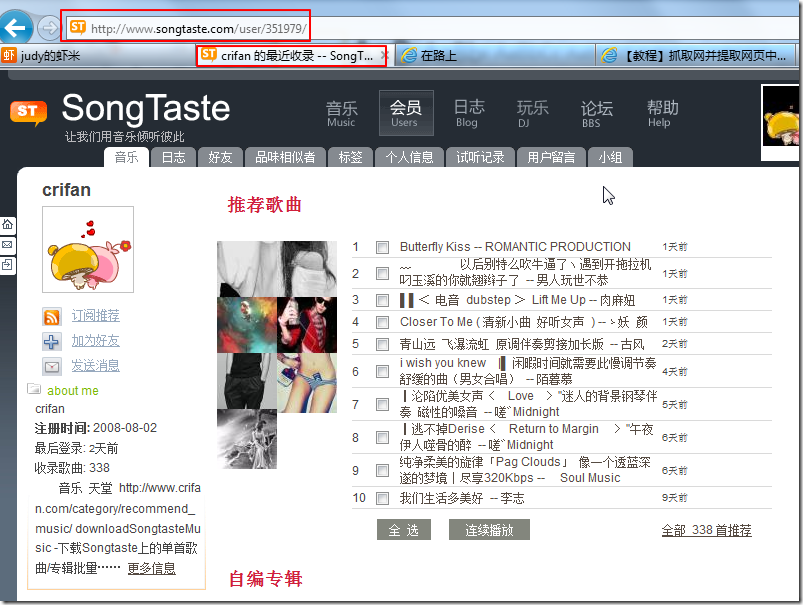Click the mail icon on left sidebar

tap(8, 245)
